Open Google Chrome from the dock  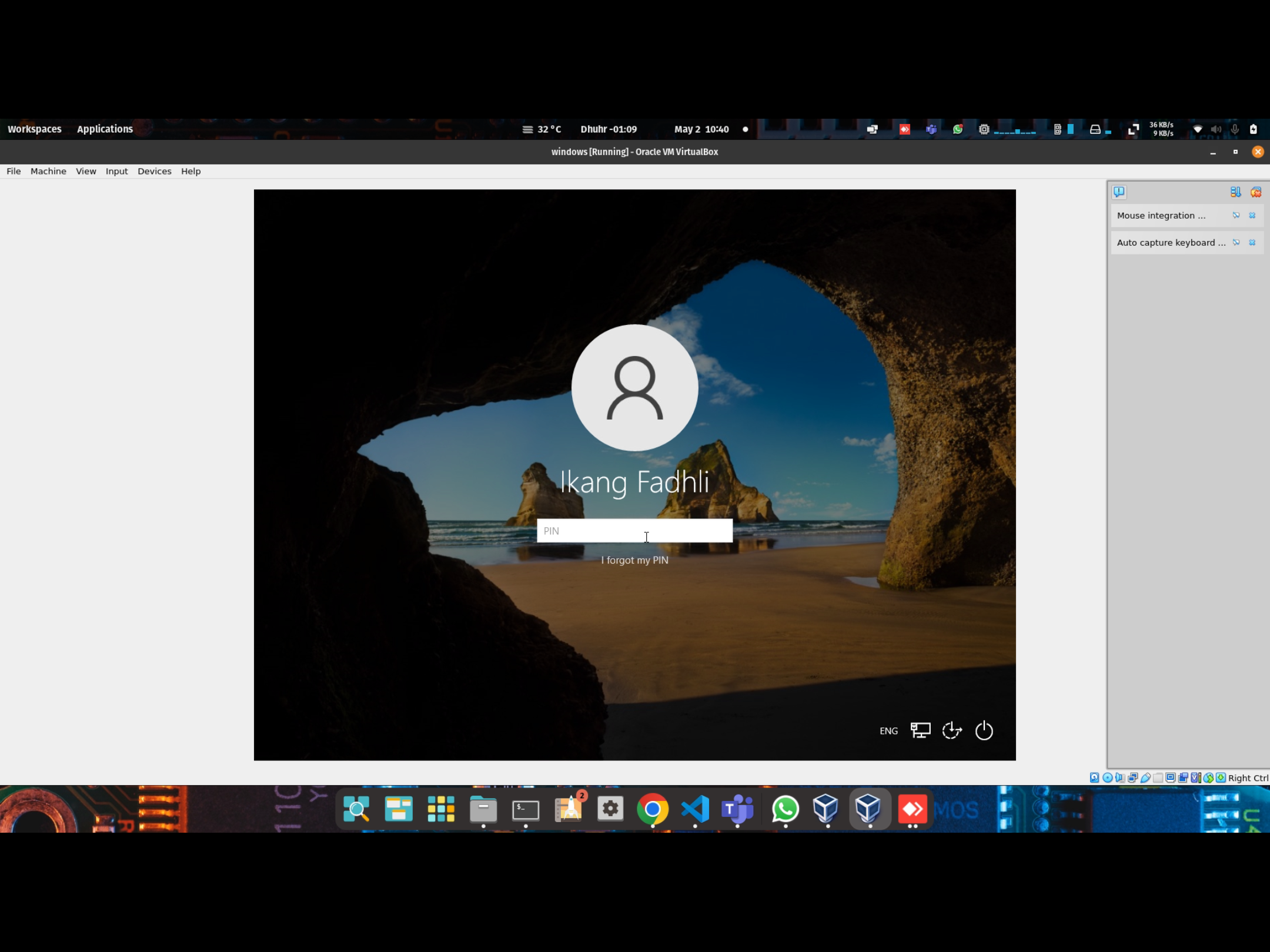652,809
